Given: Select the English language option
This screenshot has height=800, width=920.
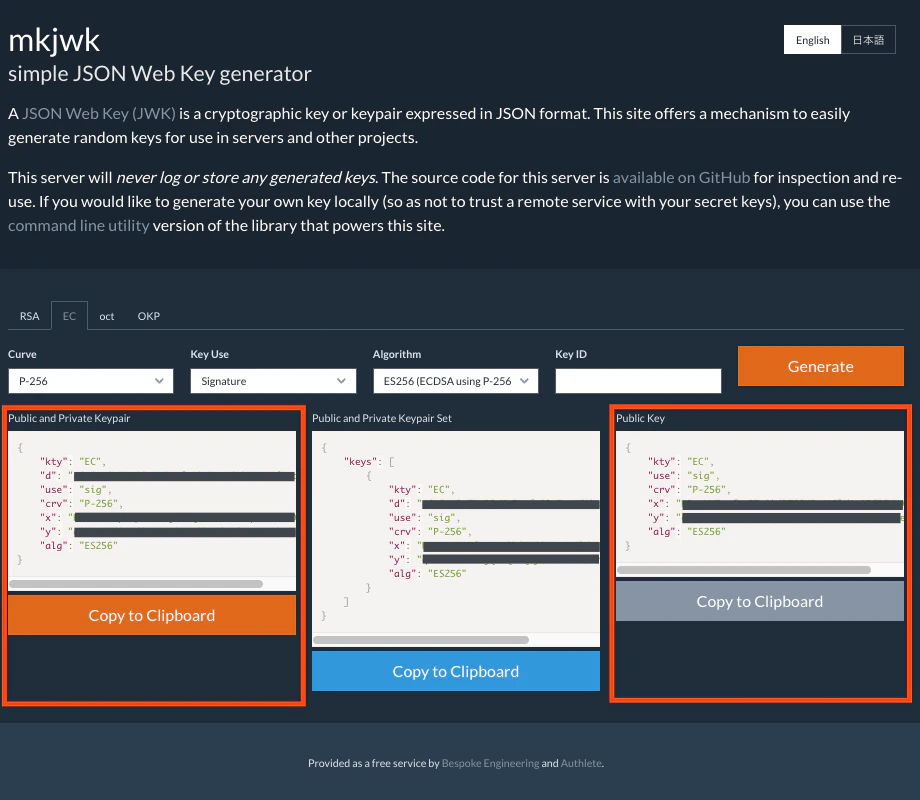Looking at the screenshot, I should (812, 39).
